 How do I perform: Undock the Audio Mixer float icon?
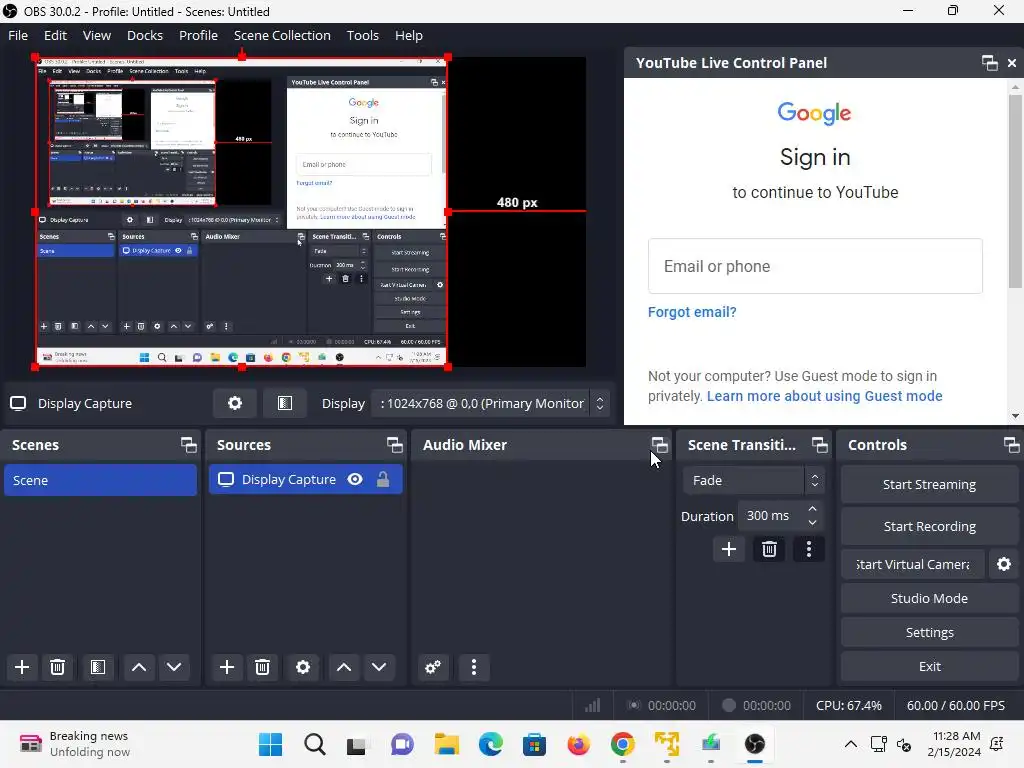click(660, 445)
